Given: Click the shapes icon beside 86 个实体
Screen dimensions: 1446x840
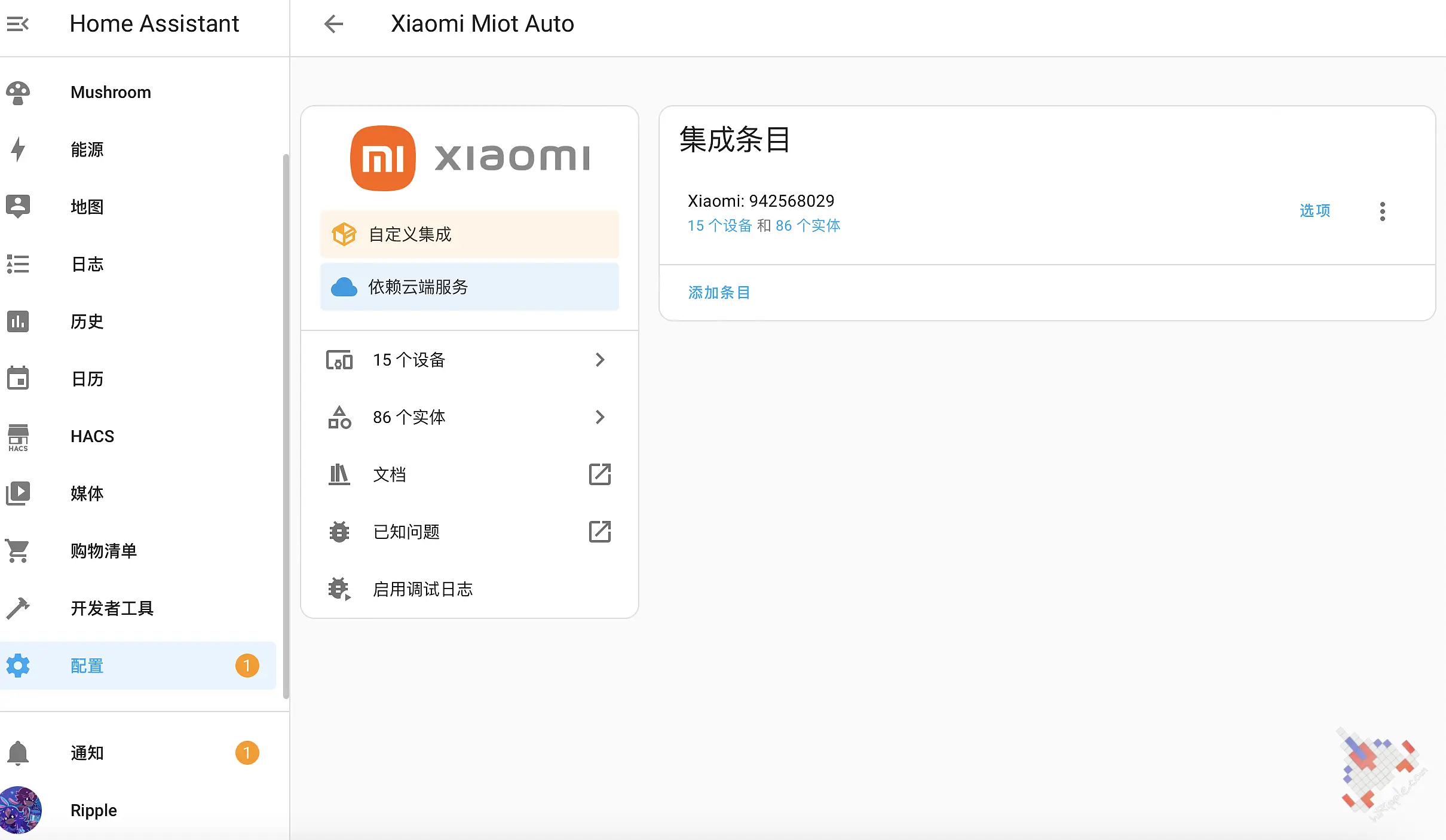Looking at the screenshot, I should pos(339,417).
